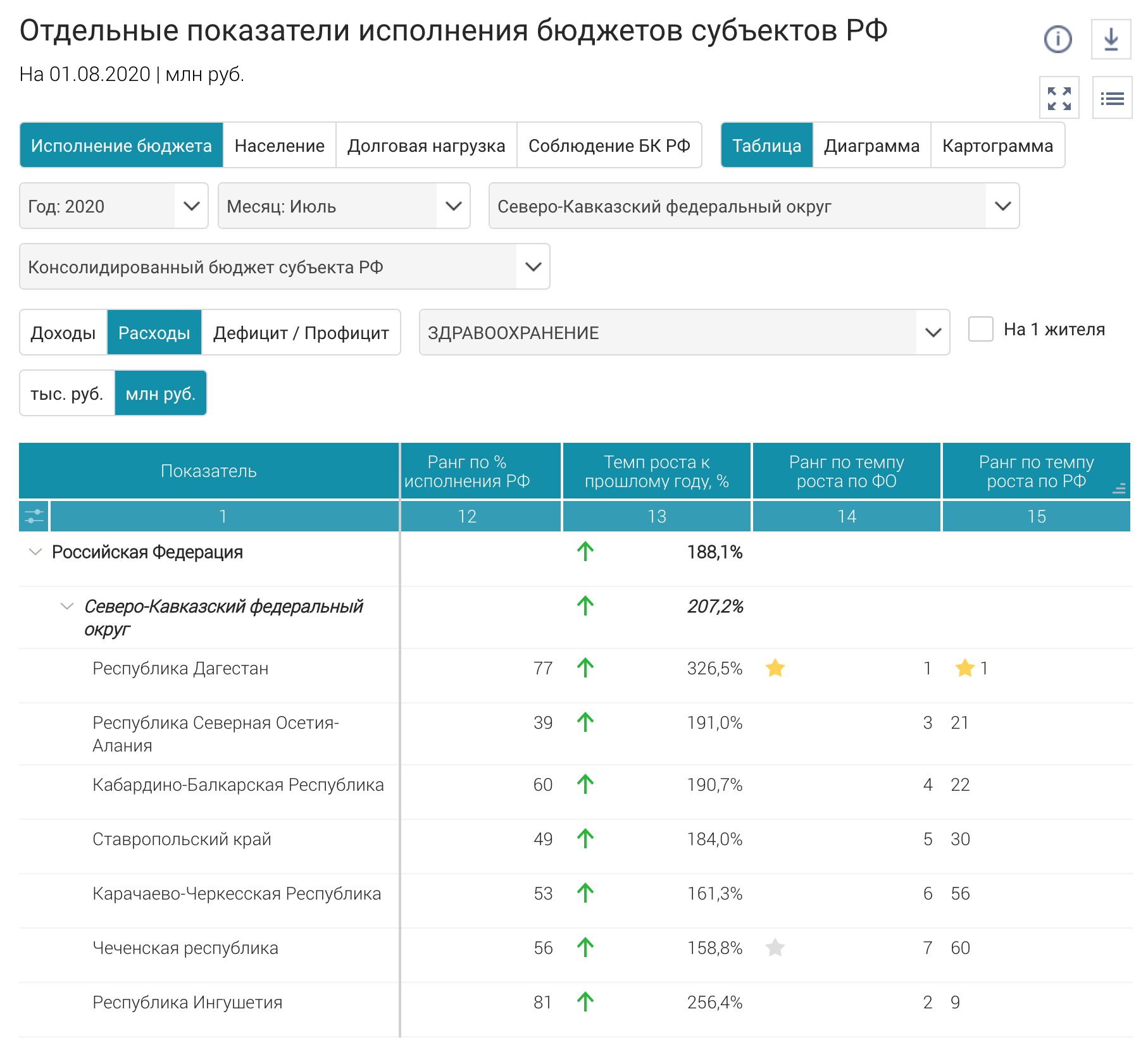The height and width of the screenshot is (1040, 1148).
Task: Click column resize handle in last header
Action: [x=1119, y=488]
